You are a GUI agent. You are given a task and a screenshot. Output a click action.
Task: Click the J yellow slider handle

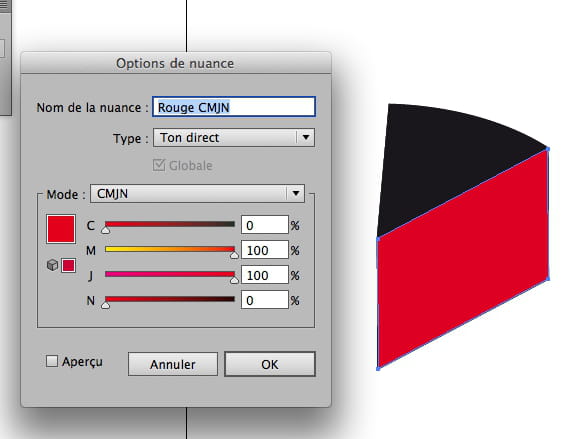point(234,280)
